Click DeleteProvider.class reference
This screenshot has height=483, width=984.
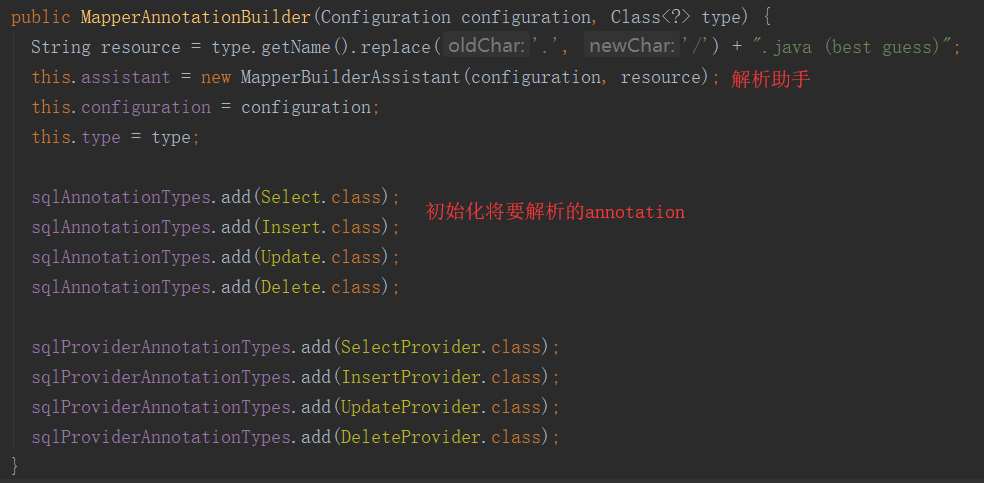click(x=441, y=437)
